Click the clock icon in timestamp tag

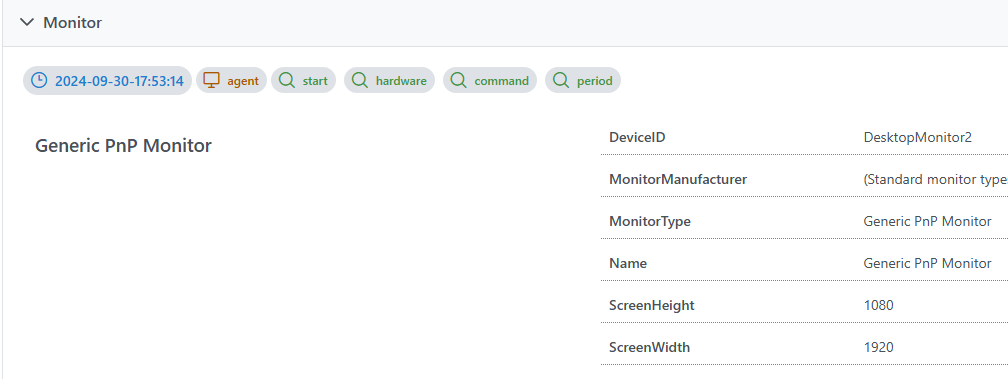coord(39,80)
